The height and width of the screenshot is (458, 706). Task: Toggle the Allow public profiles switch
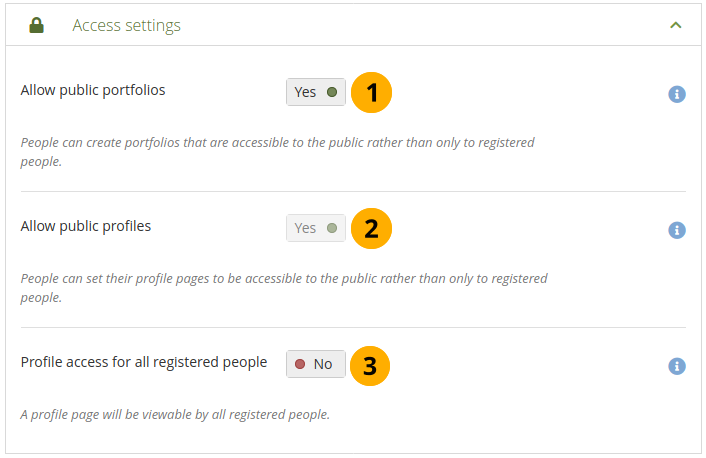[x=315, y=228]
